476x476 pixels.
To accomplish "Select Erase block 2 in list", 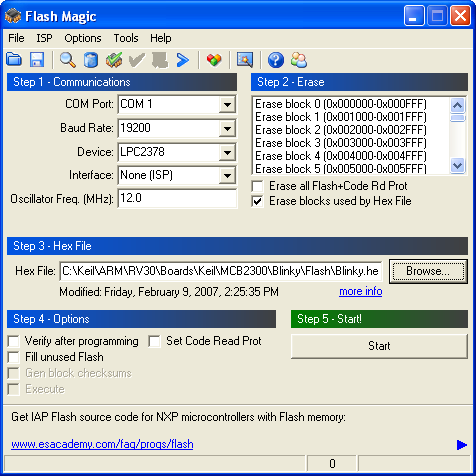I will click(x=341, y=130).
